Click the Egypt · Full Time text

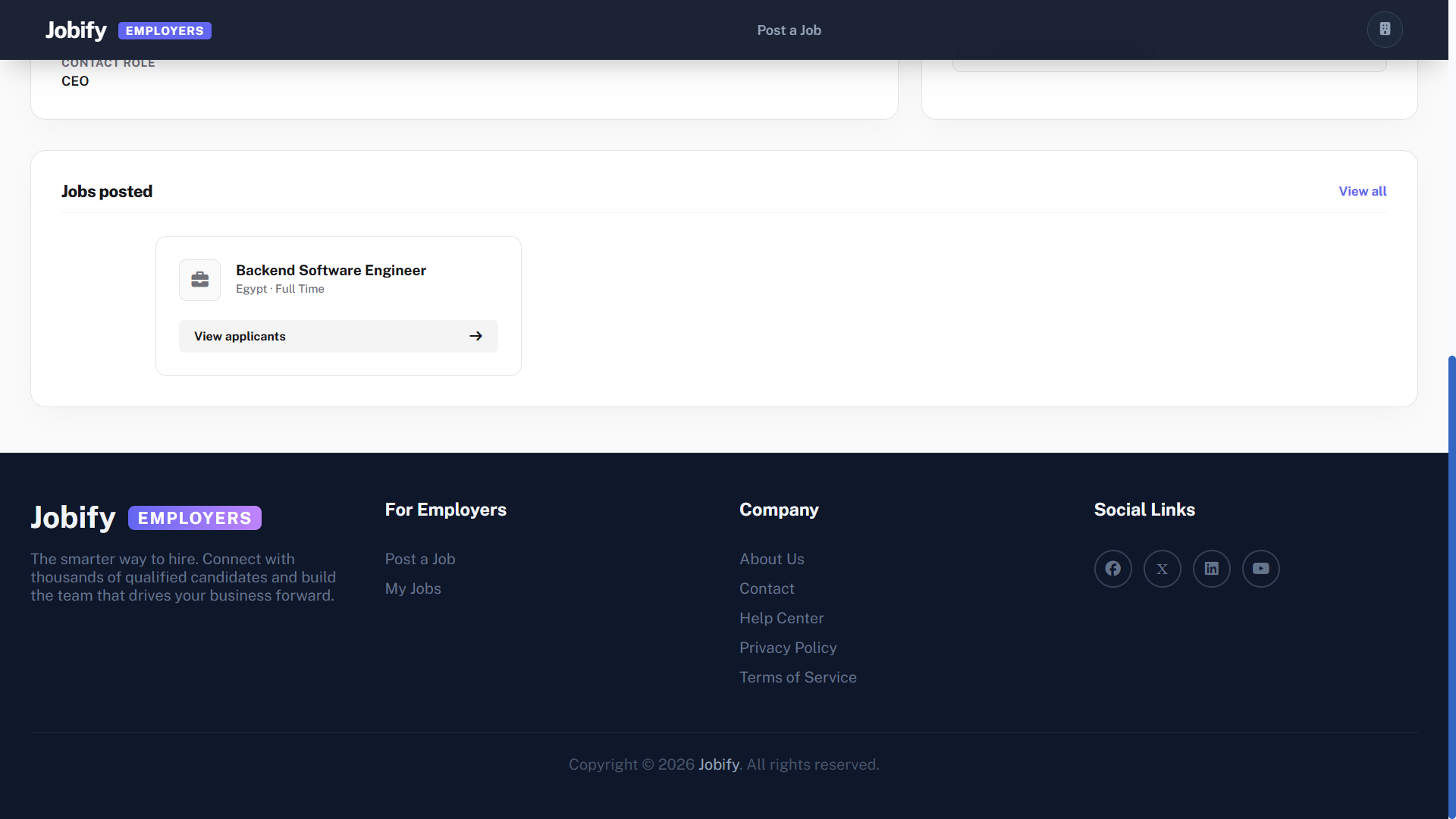click(x=280, y=289)
